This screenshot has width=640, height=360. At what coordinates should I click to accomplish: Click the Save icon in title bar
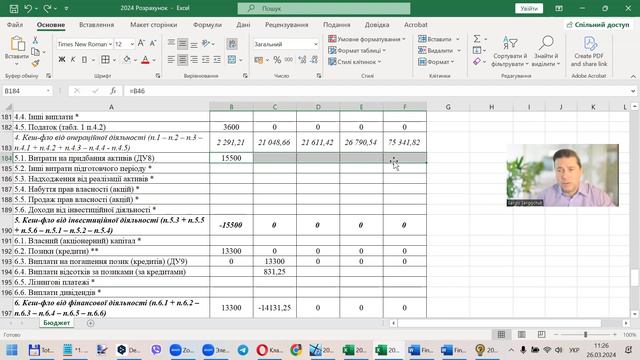[x=13, y=8]
